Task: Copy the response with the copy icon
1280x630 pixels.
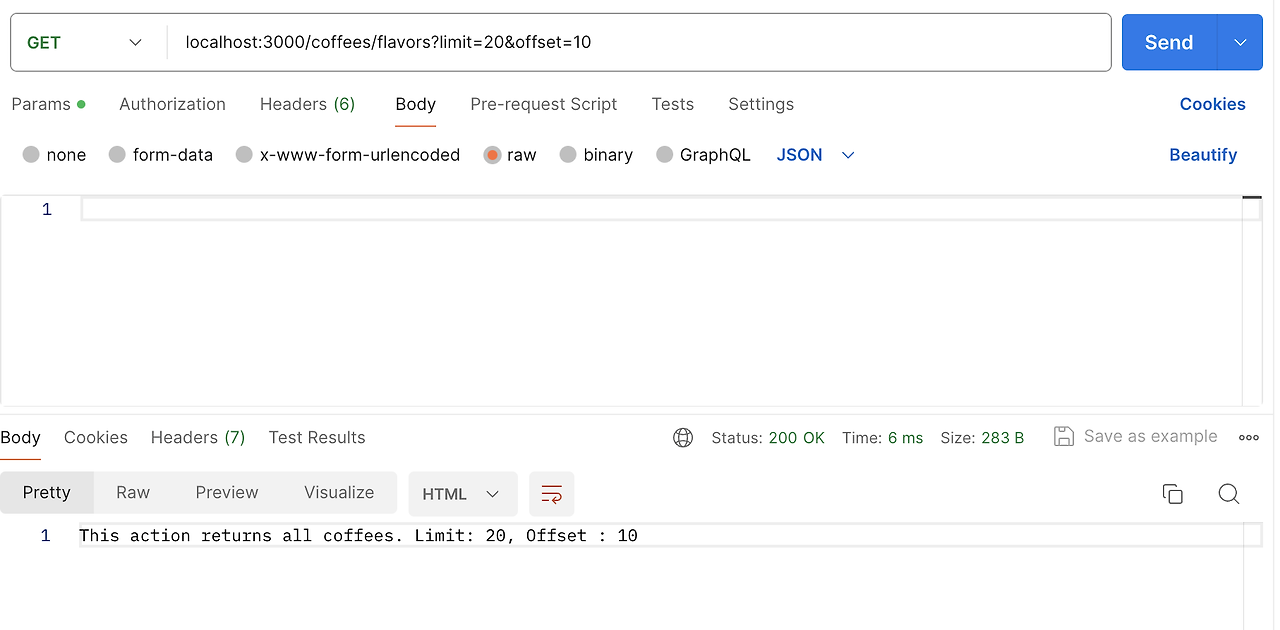Action: 1172,494
